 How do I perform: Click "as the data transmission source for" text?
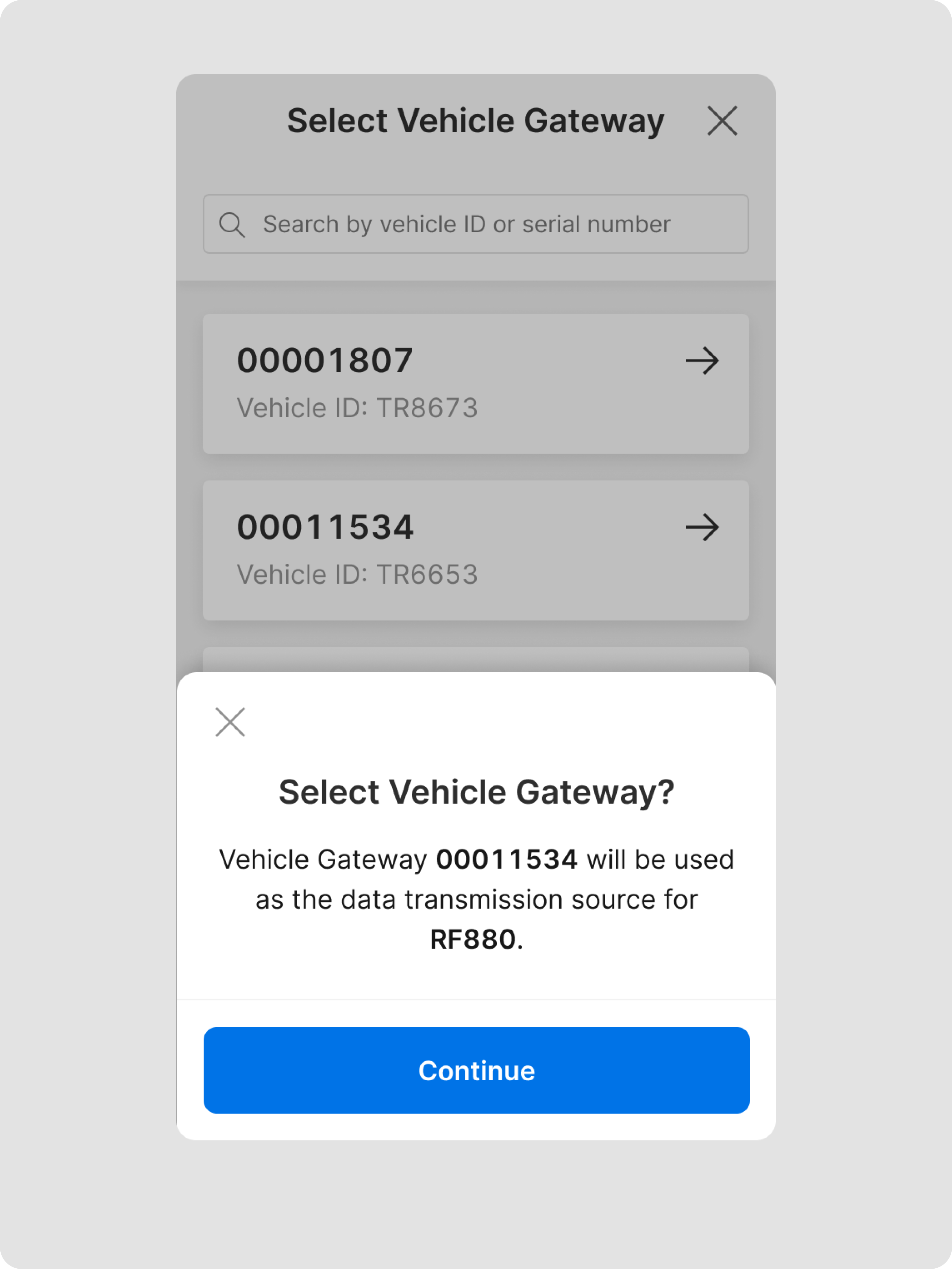tap(476, 899)
